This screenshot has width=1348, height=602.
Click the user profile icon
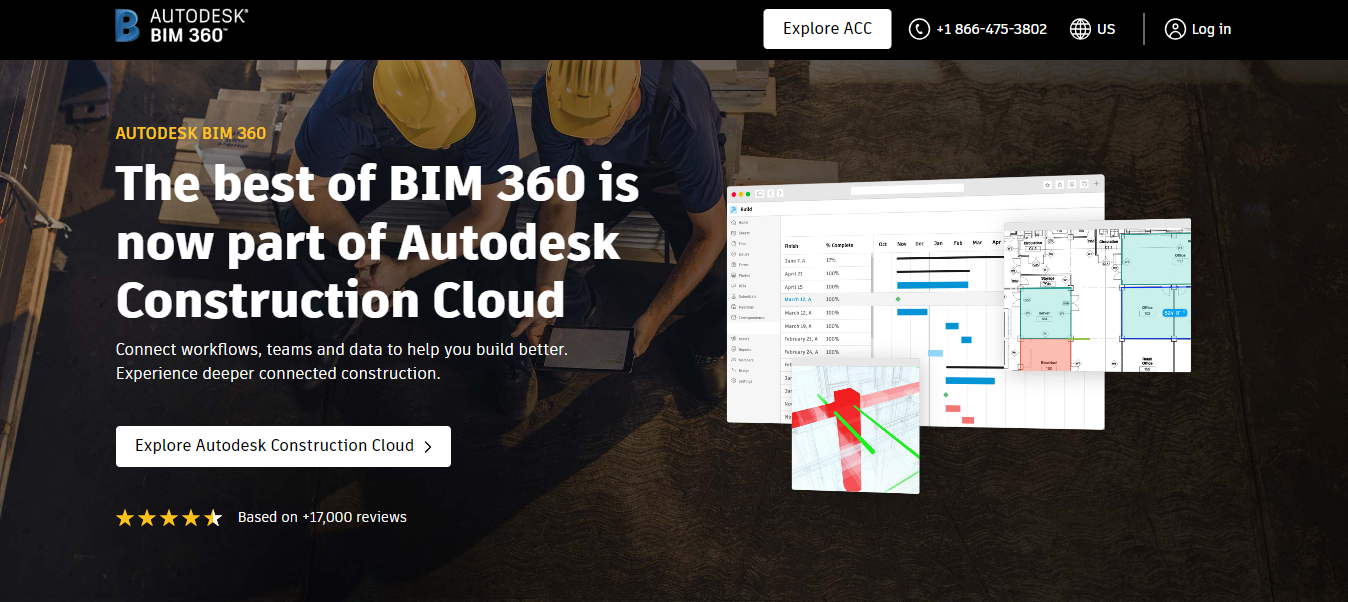[x=1175, y=29]
